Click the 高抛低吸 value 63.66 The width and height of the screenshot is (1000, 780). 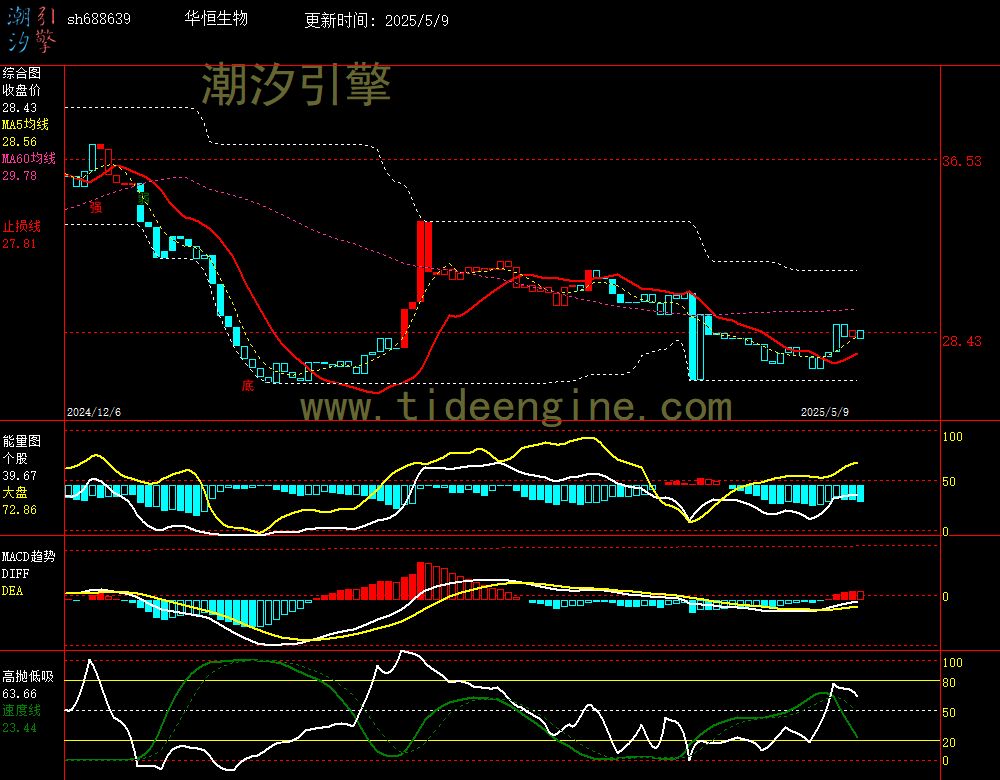pos(19,694)
